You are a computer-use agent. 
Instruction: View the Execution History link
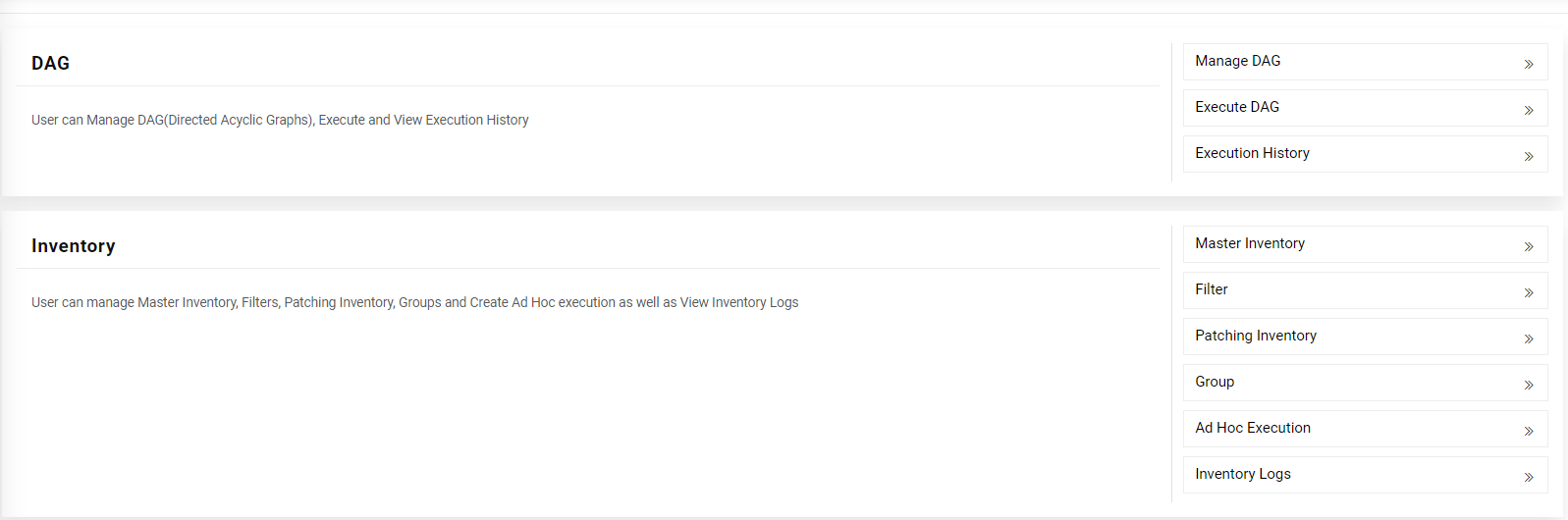[1252, 153]
